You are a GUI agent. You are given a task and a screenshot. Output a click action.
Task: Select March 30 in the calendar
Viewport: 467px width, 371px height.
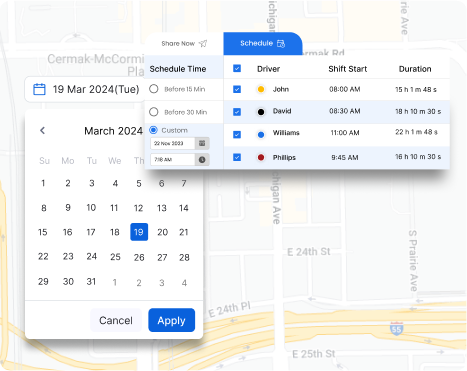[68, 282]
